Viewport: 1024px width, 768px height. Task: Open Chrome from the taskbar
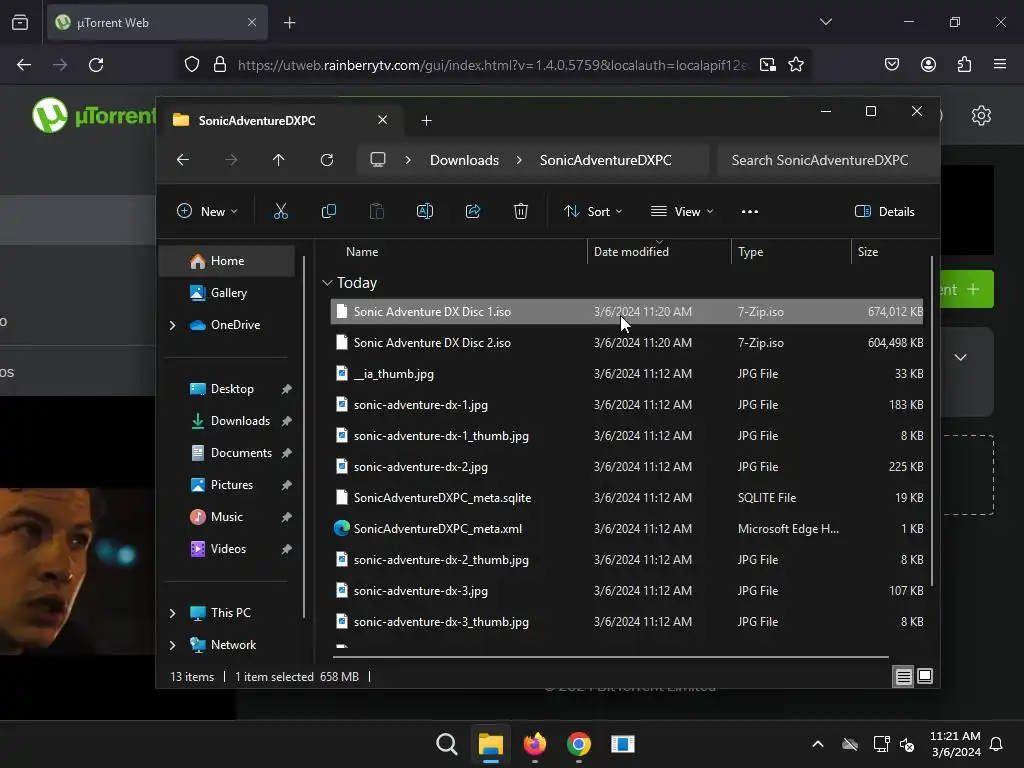579,744
